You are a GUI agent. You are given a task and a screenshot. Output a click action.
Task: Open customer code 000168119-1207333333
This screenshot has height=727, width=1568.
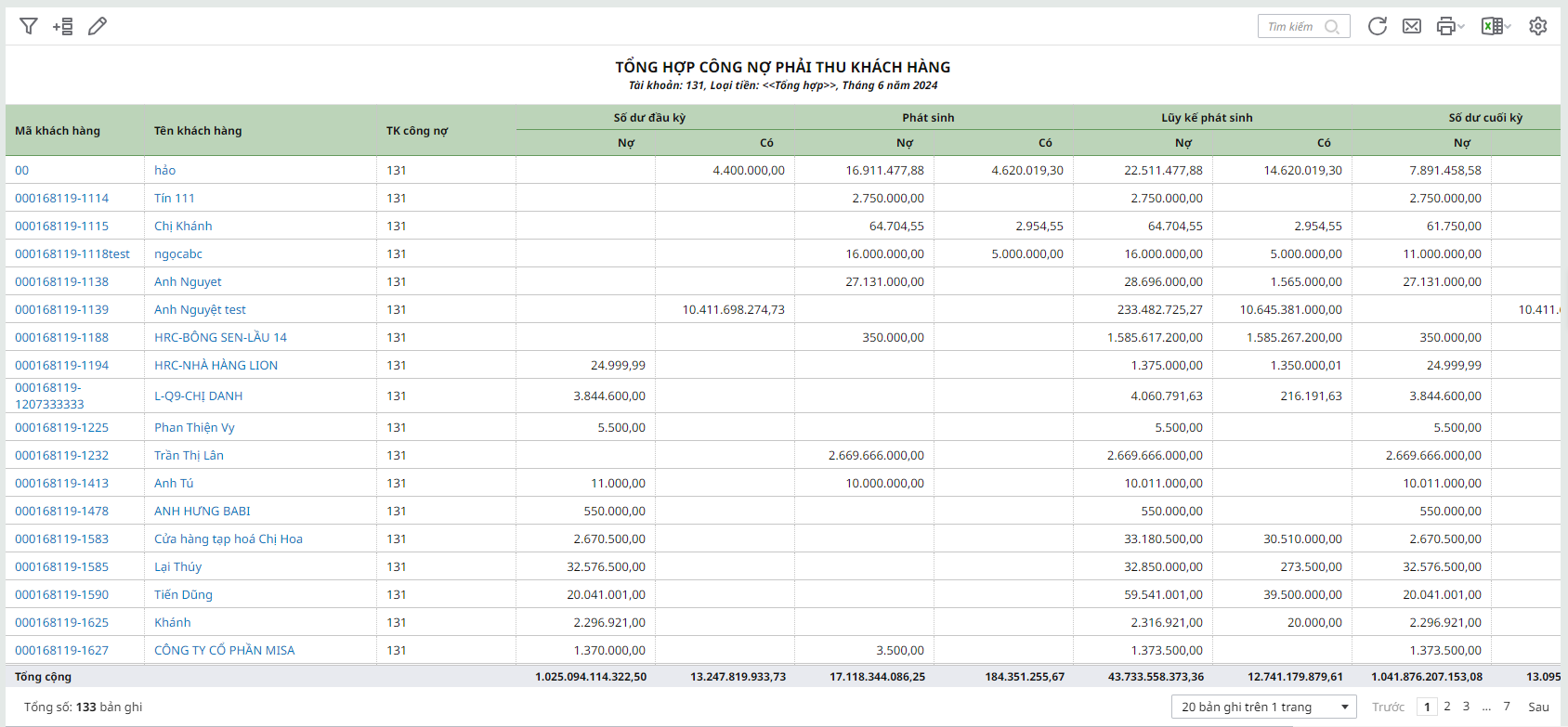(x=49, y=396)
